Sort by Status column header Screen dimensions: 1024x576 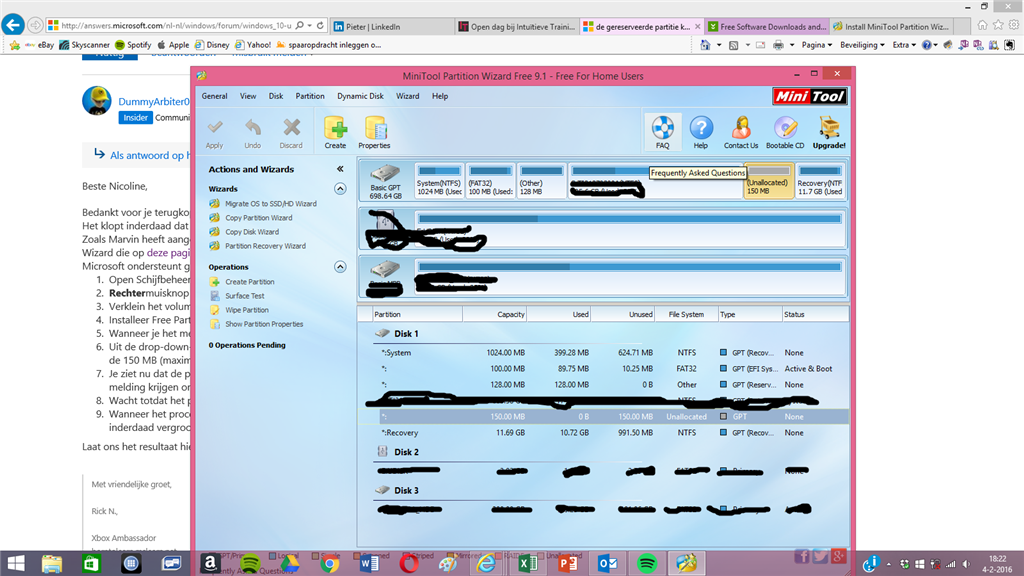[x=815, y=315]
